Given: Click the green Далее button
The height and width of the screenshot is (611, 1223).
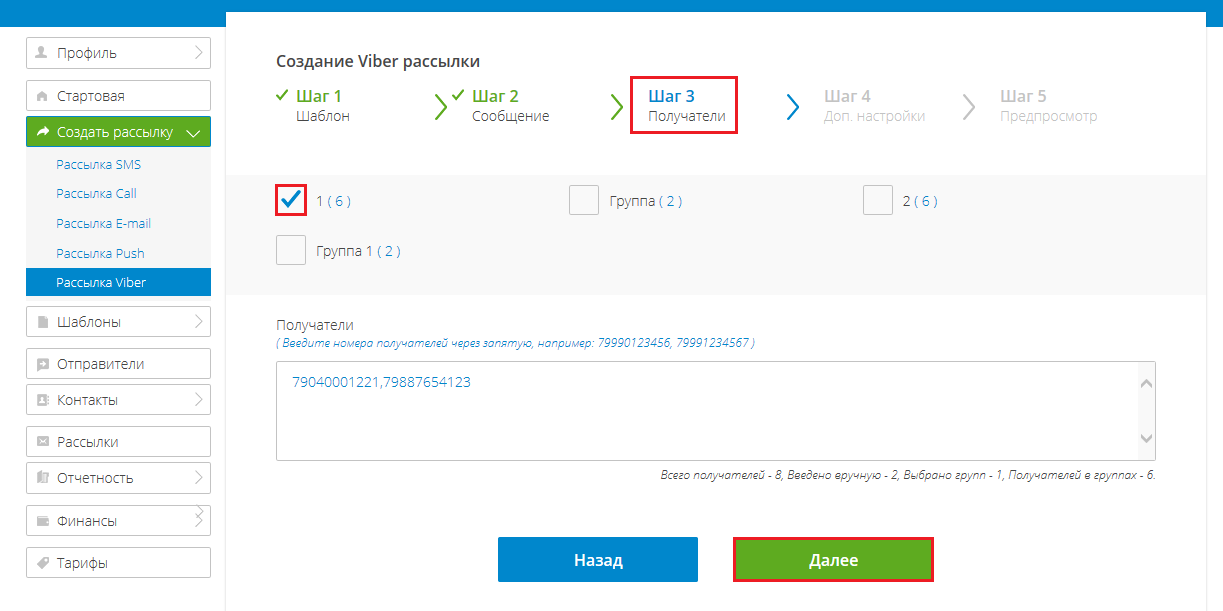Looking at the screenshot, I should click(x=833, y=560).
